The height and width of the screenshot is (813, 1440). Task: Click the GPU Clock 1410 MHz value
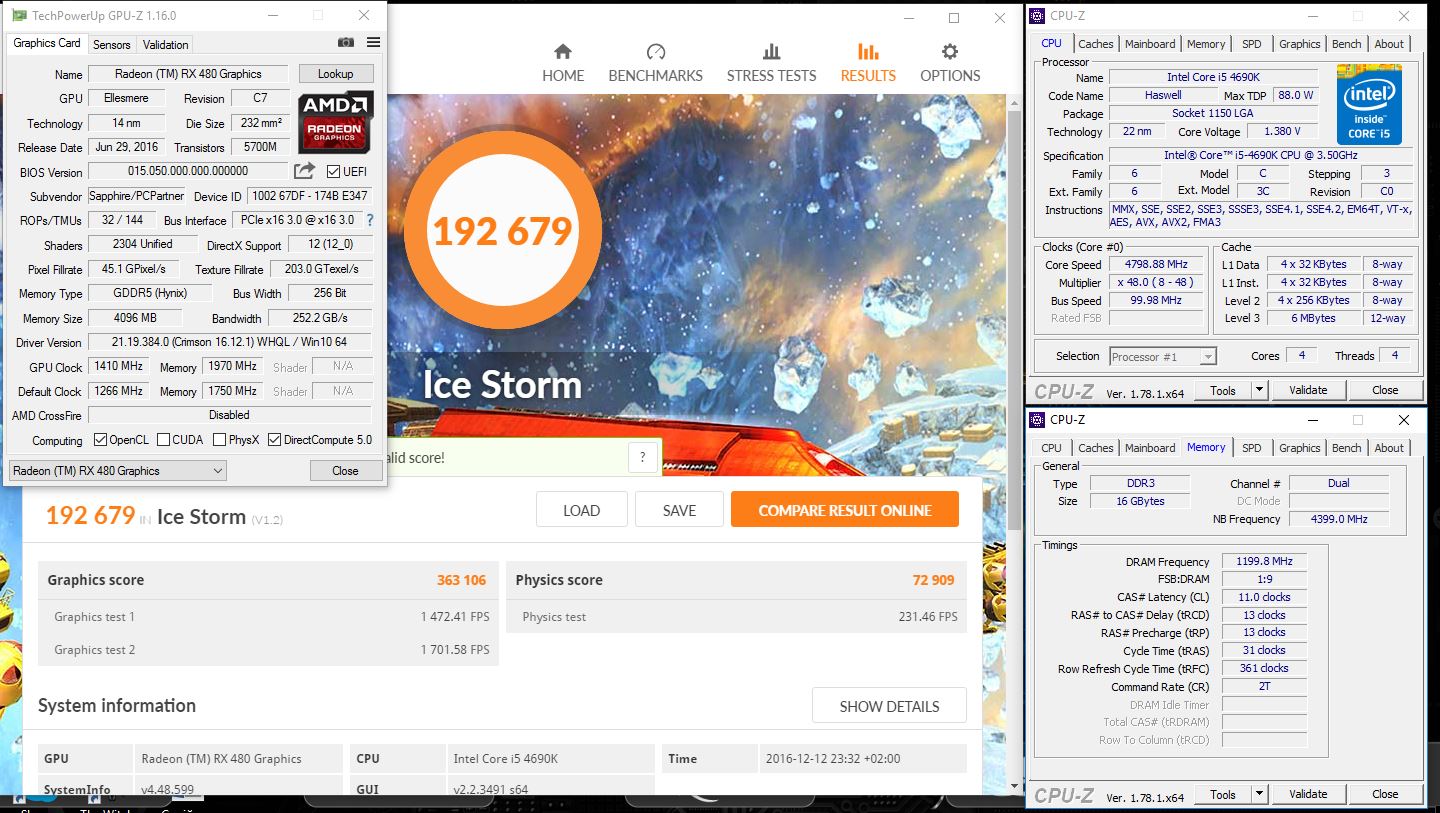pos(118,367)
